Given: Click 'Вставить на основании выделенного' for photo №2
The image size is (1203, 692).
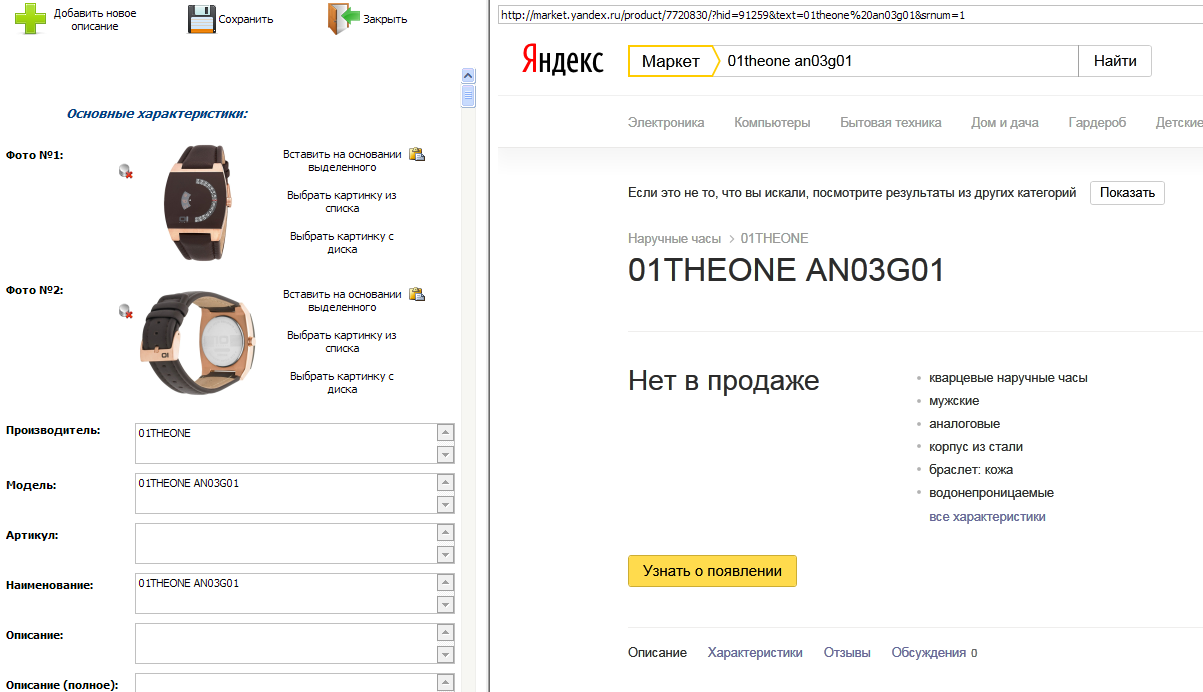Looking at the screenshot, I should click(x=342, y=301).
